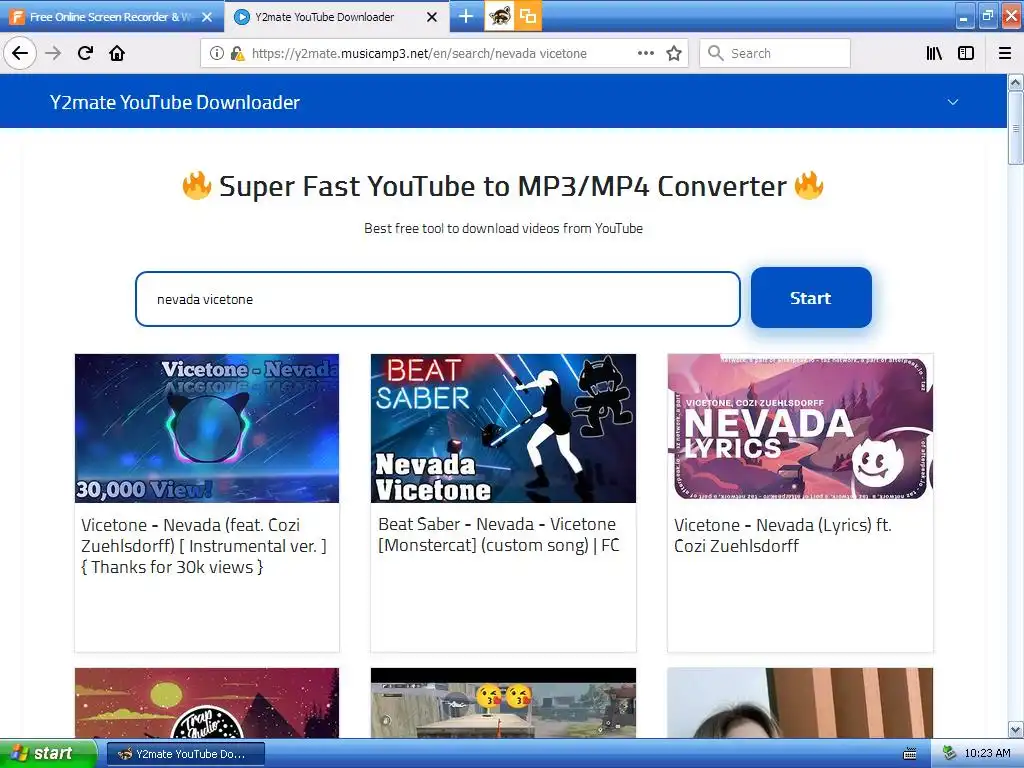Switch to Free Online Screen Recorder tab
1024x768 pixels.
click(111, 17)
